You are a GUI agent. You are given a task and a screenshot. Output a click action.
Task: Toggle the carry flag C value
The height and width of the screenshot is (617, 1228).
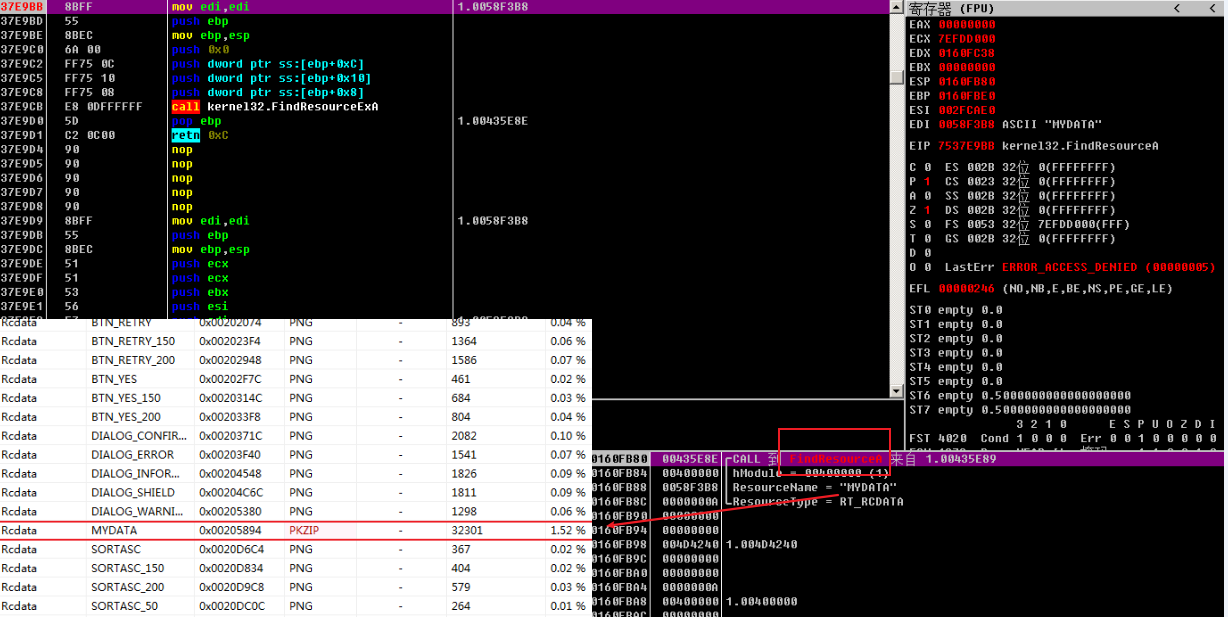click(x=927, y=168)
